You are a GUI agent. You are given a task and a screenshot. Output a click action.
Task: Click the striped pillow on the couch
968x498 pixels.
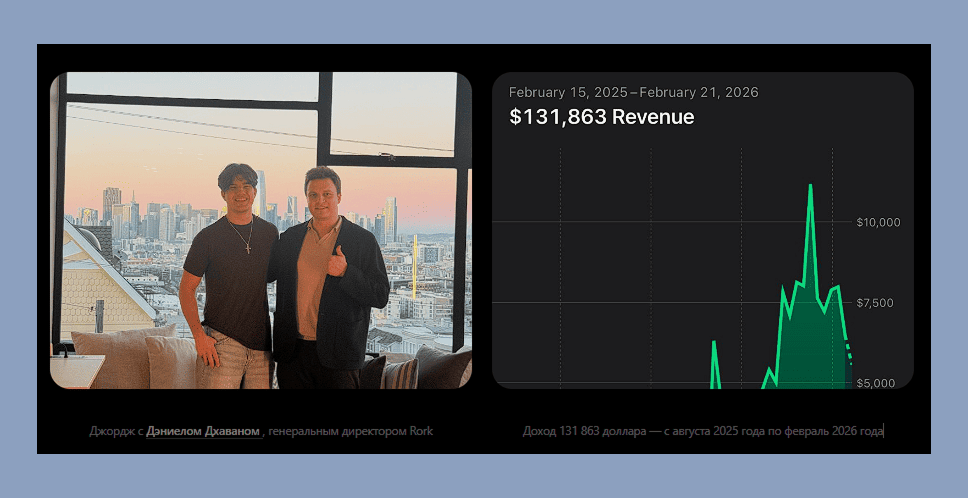click(x=400, y=374)
